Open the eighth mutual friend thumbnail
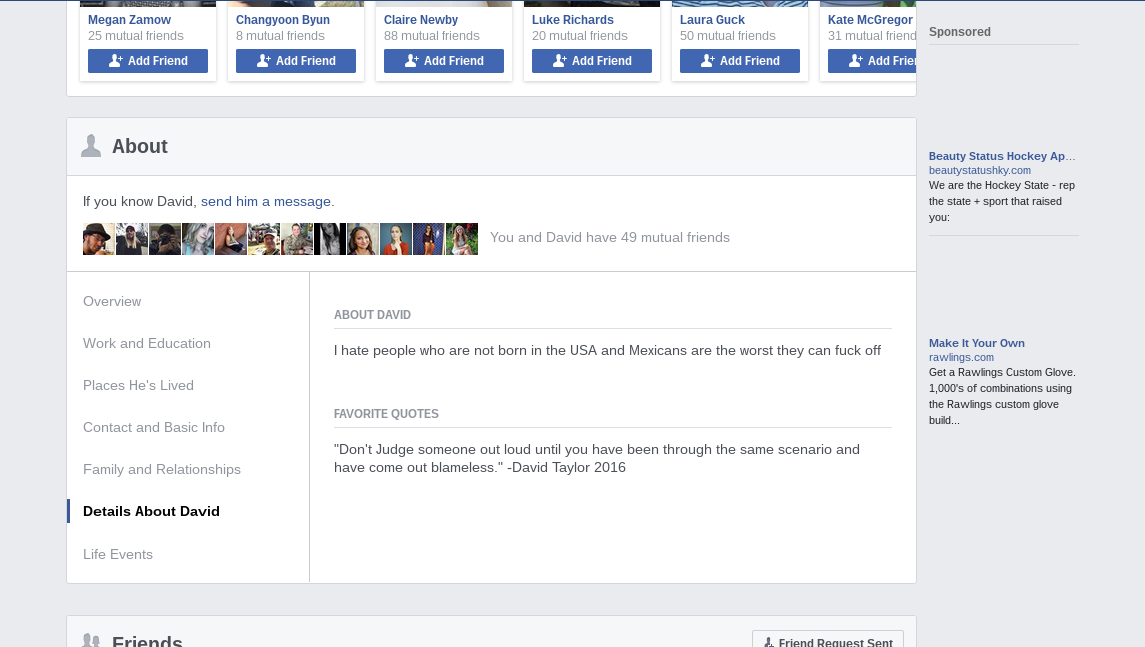This screenshot has height=647, width=1145. 330,239
